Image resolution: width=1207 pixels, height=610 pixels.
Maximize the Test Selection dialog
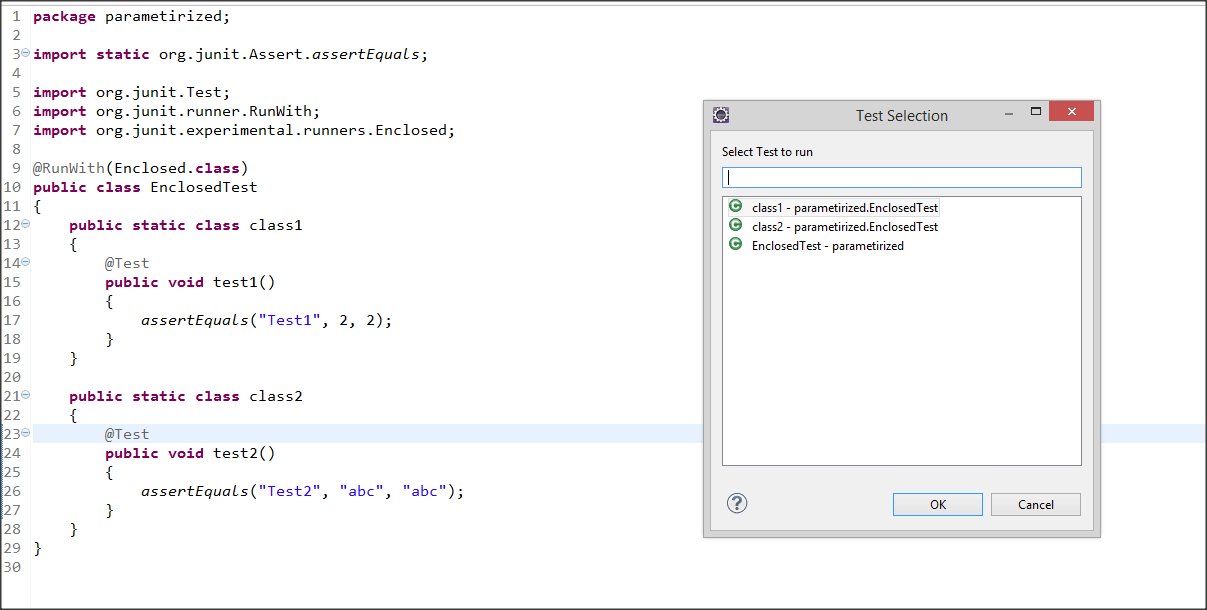click(x=1036, y=112)
